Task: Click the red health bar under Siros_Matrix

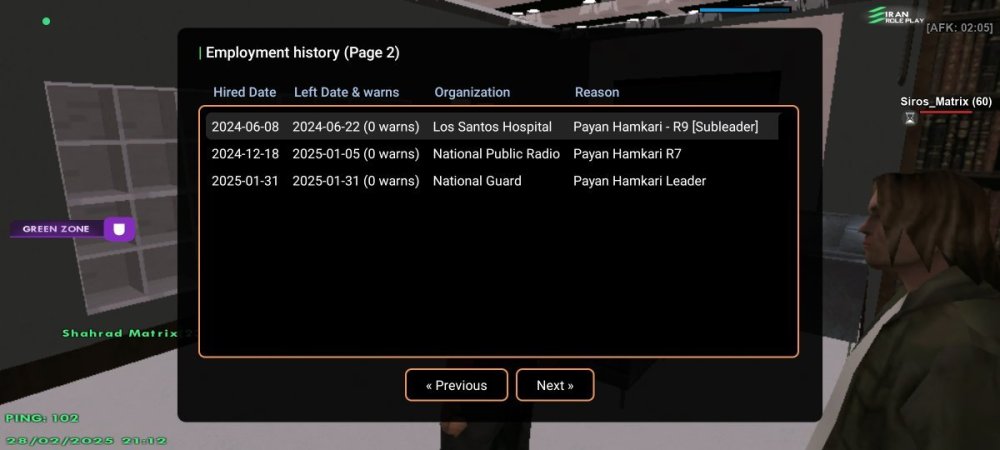Action: [945, 112]
